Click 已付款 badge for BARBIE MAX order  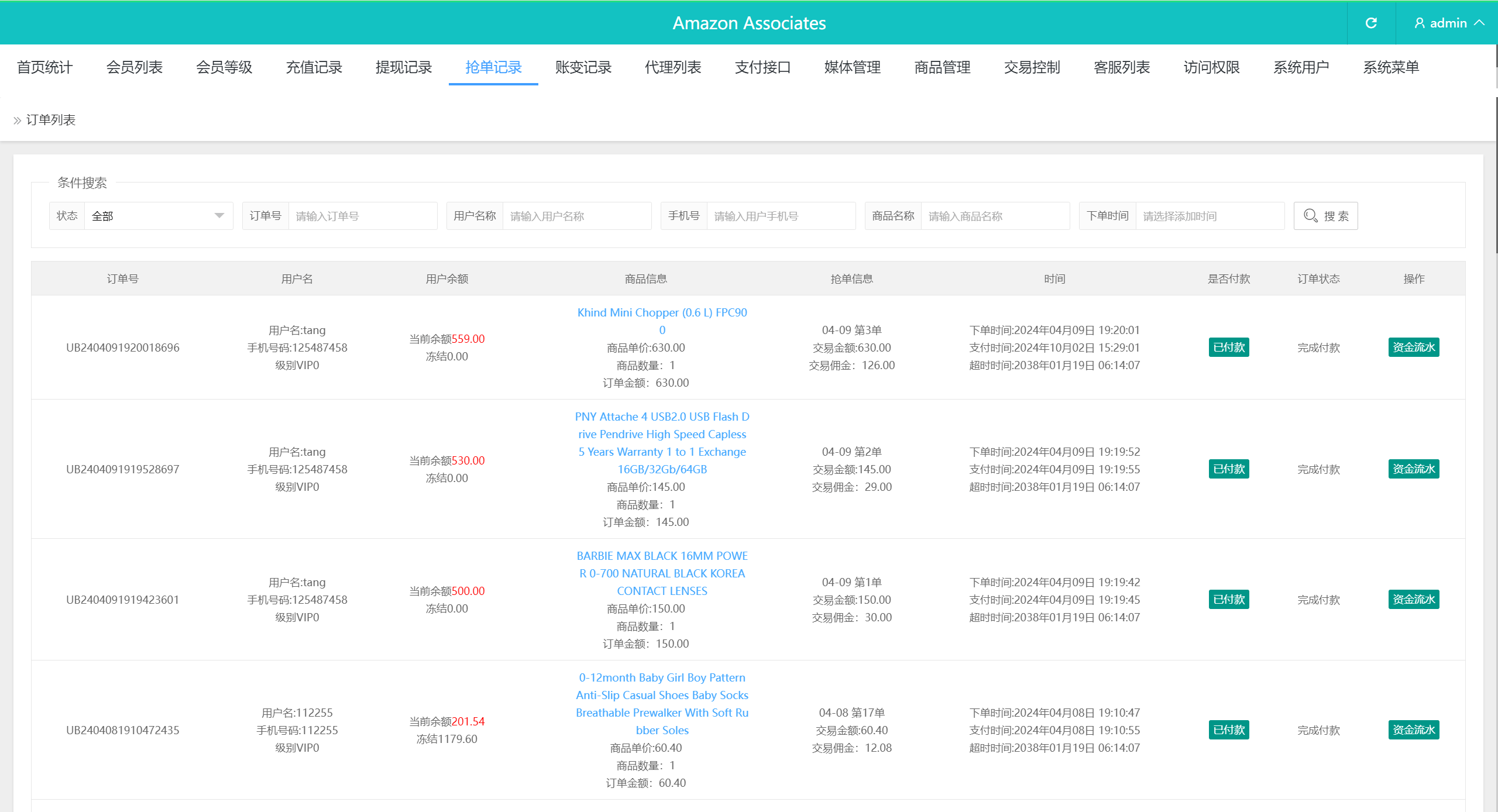click(x=1229, y=599)
